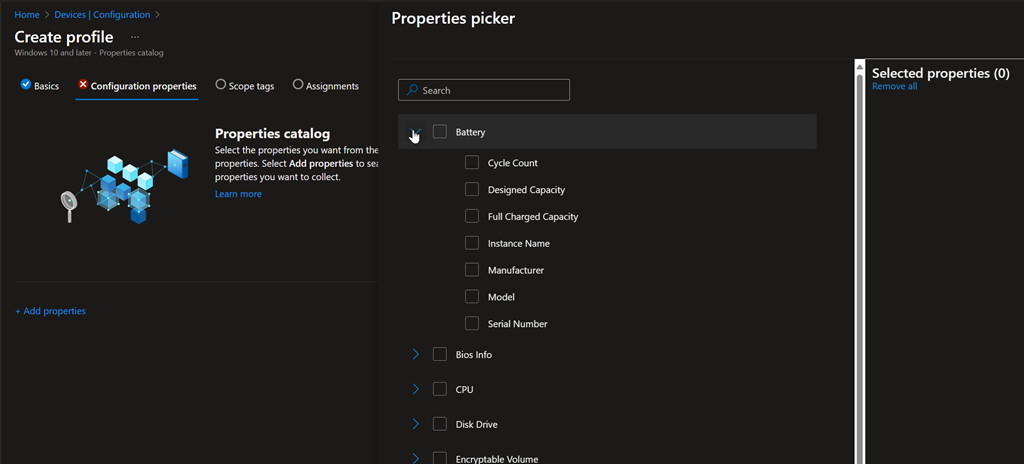Open the Learn more link

tap(238, 194)
